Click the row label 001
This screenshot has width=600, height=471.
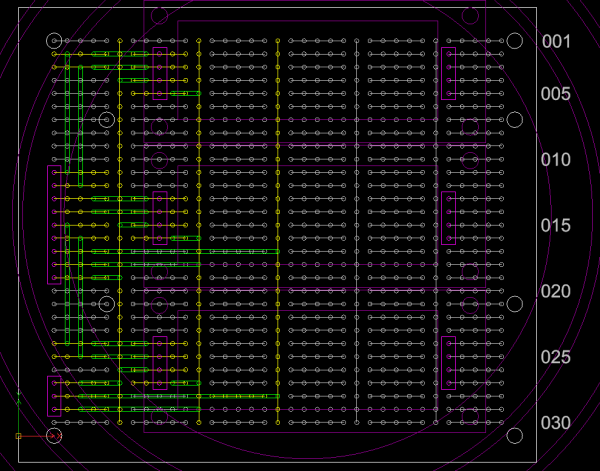coord(556,42)
